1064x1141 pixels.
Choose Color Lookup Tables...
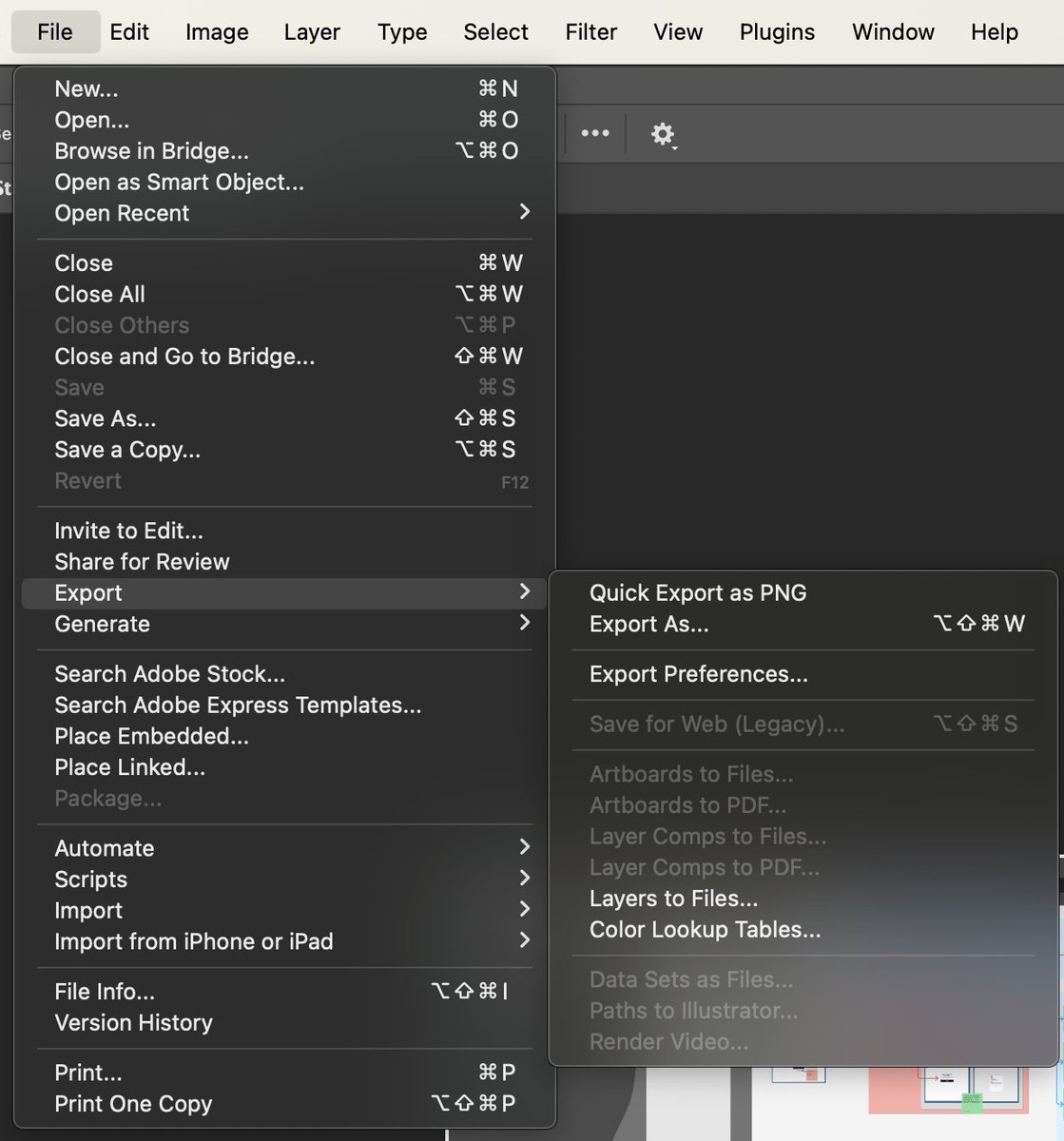[803, 930]
